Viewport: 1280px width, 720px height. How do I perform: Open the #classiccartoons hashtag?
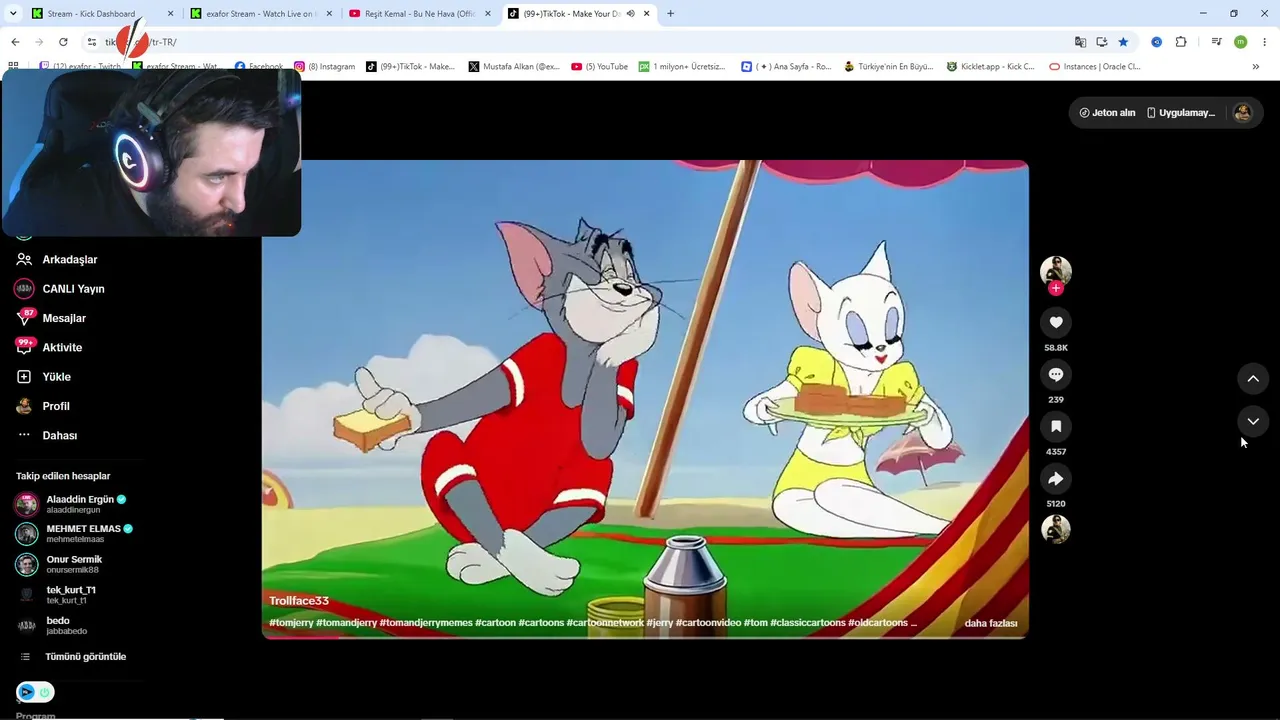pyautogui.click(x=808, y=623)
